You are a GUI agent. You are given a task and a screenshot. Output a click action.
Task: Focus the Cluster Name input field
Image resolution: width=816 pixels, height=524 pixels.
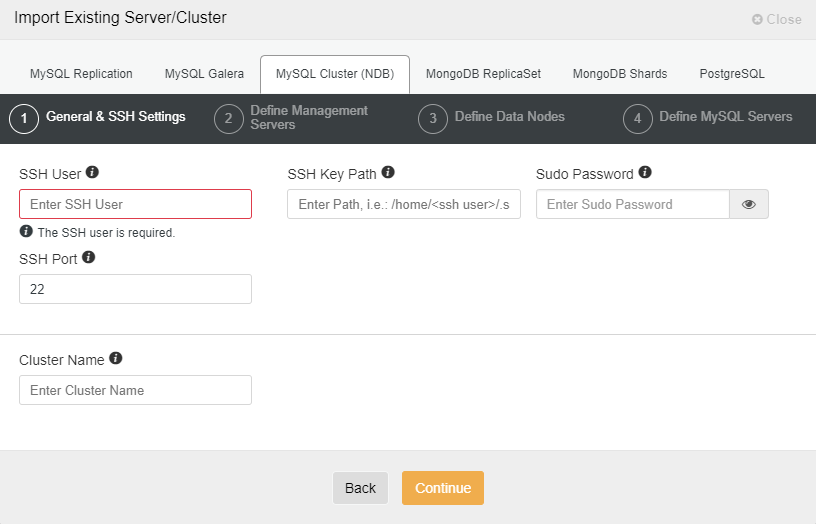[135, 390]
